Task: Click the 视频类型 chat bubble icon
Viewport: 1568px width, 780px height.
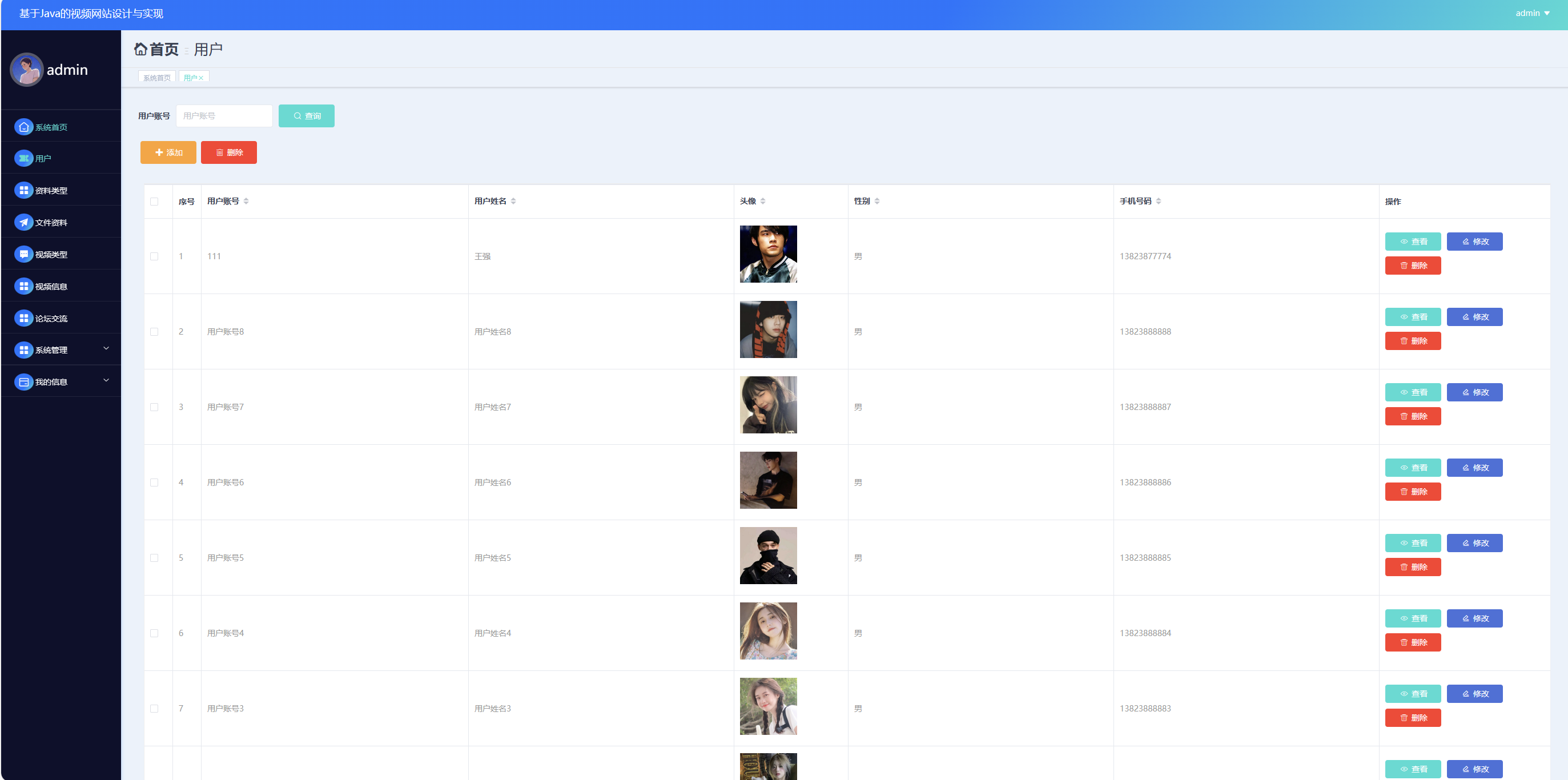Action: pos(24,254)
